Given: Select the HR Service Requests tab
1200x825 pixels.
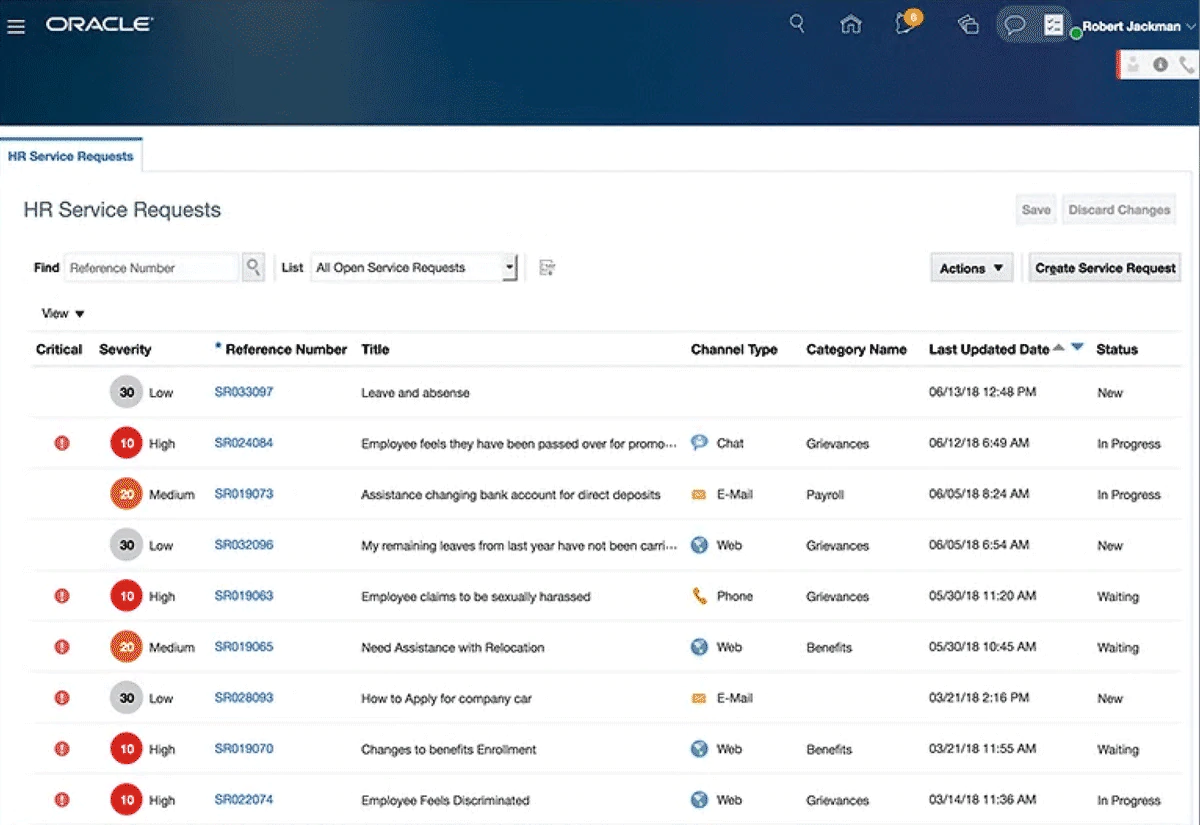Looking at the screenshot, I should click(x=70, y=157).
